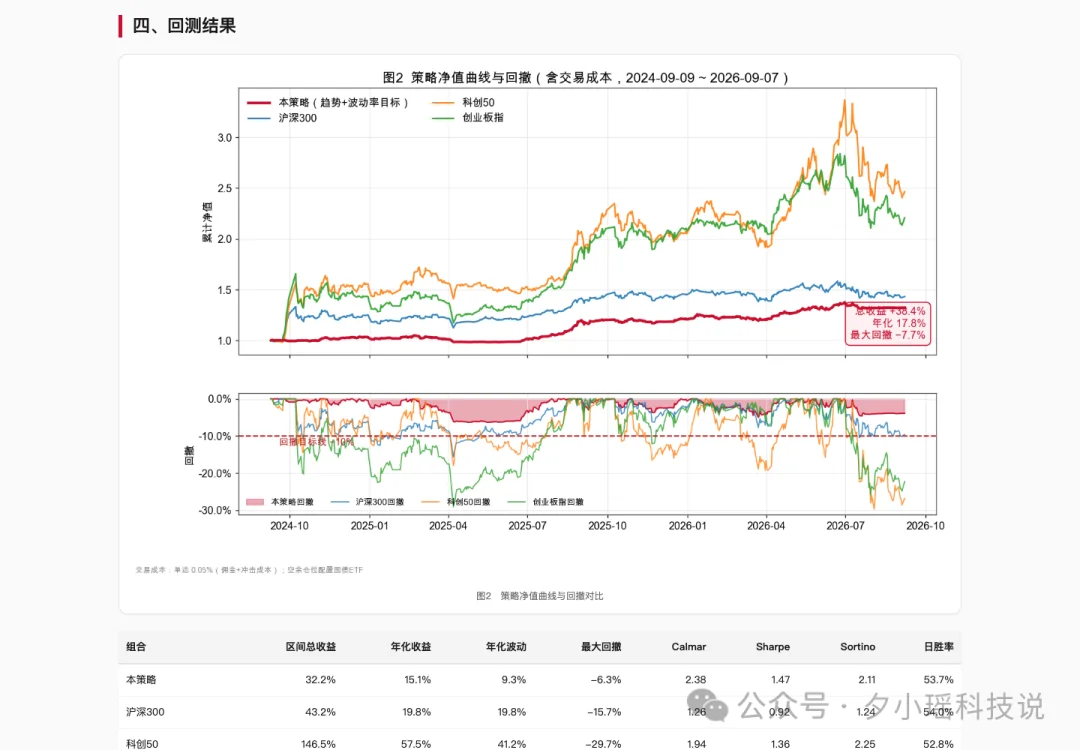Image resolution: width=1080 pixels, height=750 pixels.
Task: Click legend label 创业板指回撤
Action: pyautogui.click(x=558, y=502)
